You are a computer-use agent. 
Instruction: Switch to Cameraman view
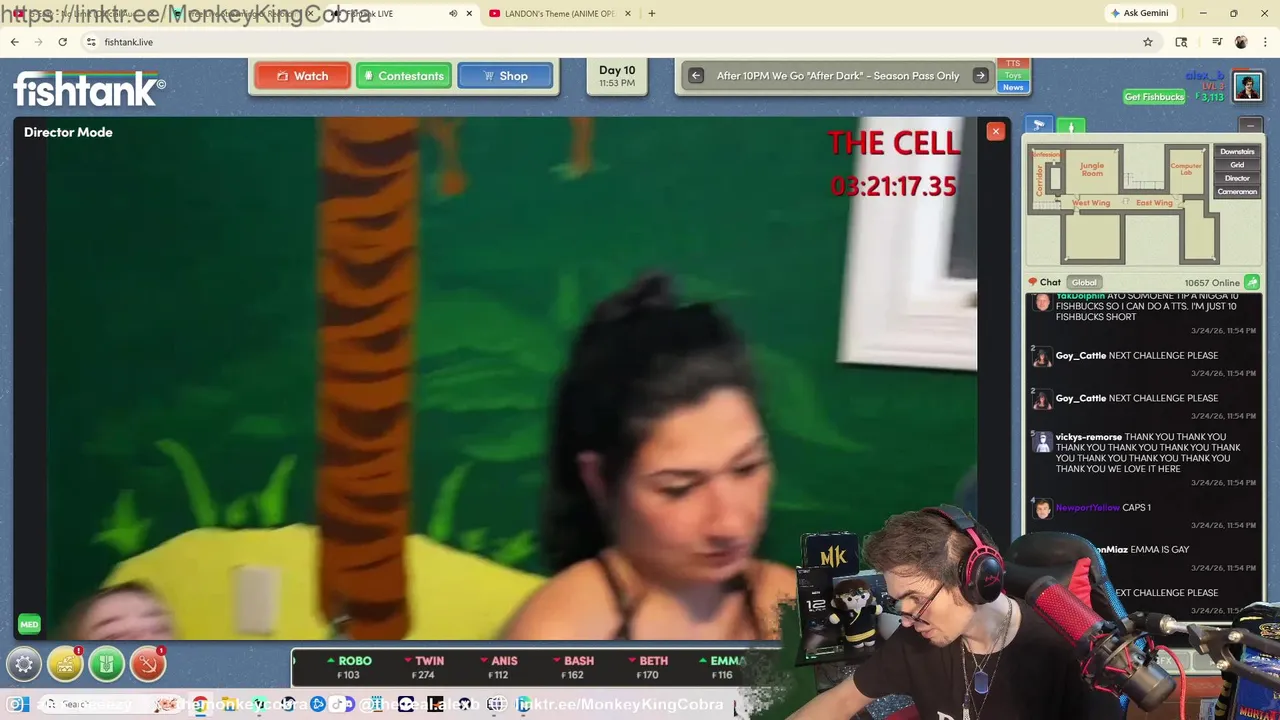click(1237, 191)
